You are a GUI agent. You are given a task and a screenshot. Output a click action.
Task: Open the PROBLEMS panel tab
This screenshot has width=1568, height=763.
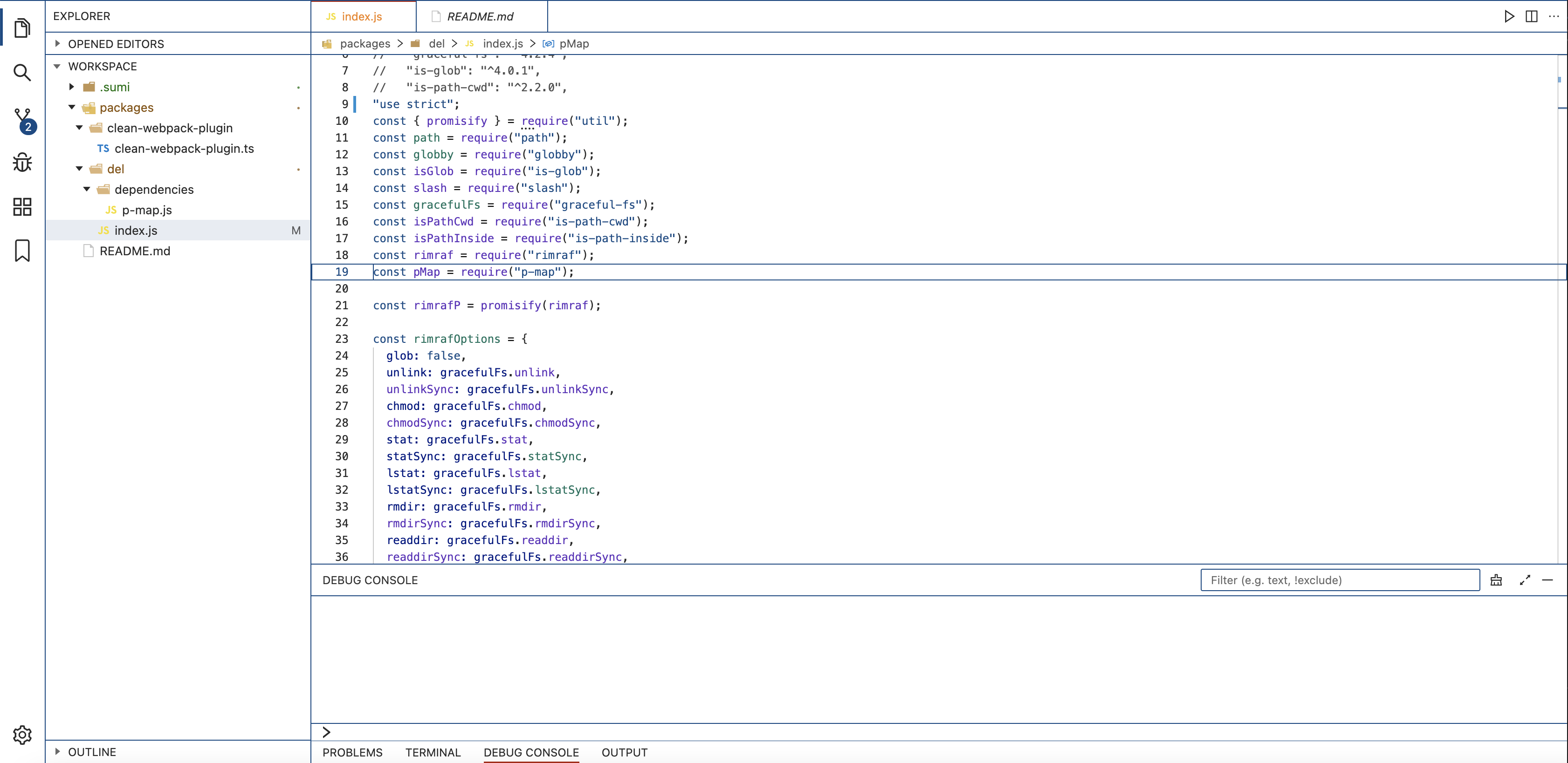pos(352,753)
